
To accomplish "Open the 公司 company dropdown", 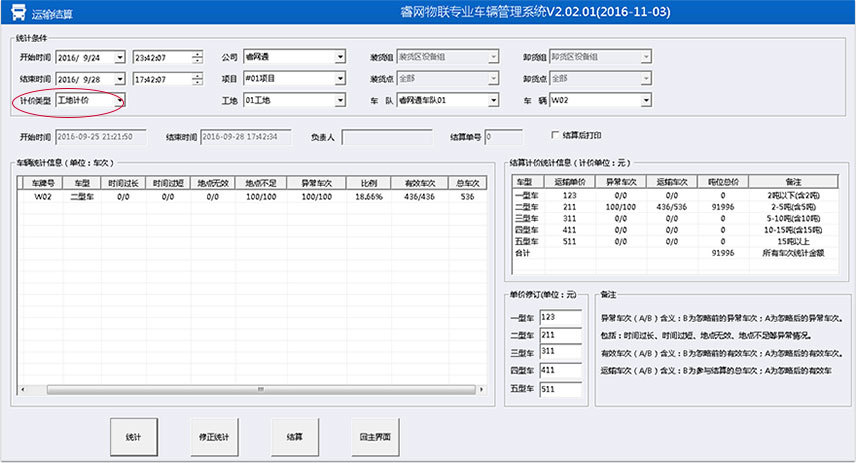I will click(340, 57).
